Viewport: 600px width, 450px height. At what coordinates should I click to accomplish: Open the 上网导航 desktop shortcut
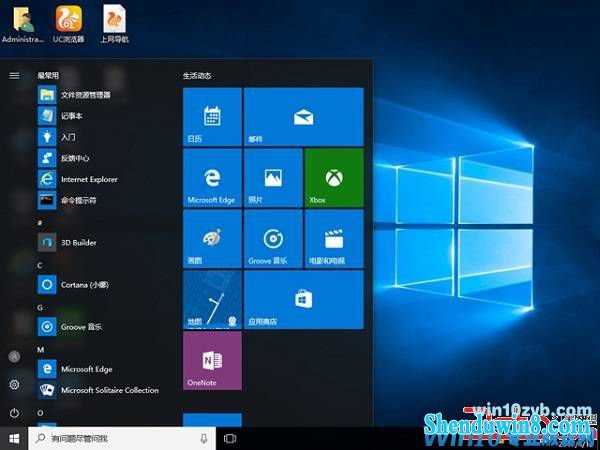114,23
